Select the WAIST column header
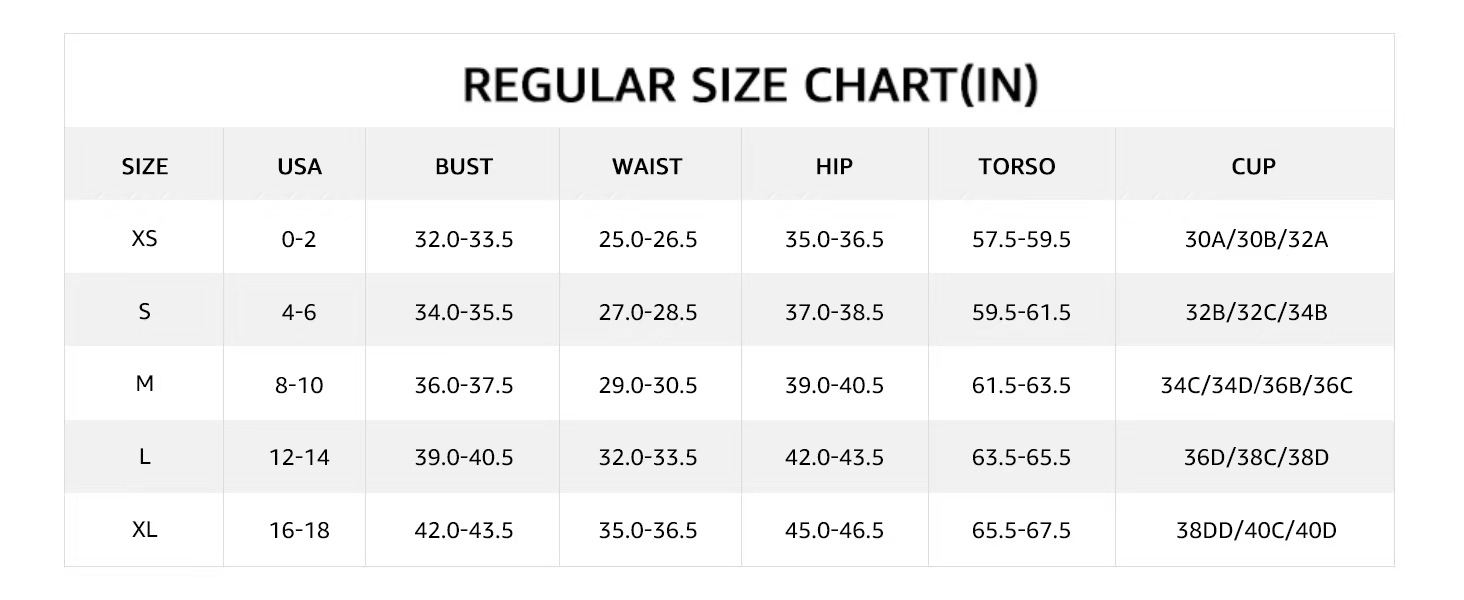1464x600 pixels. 647,166
